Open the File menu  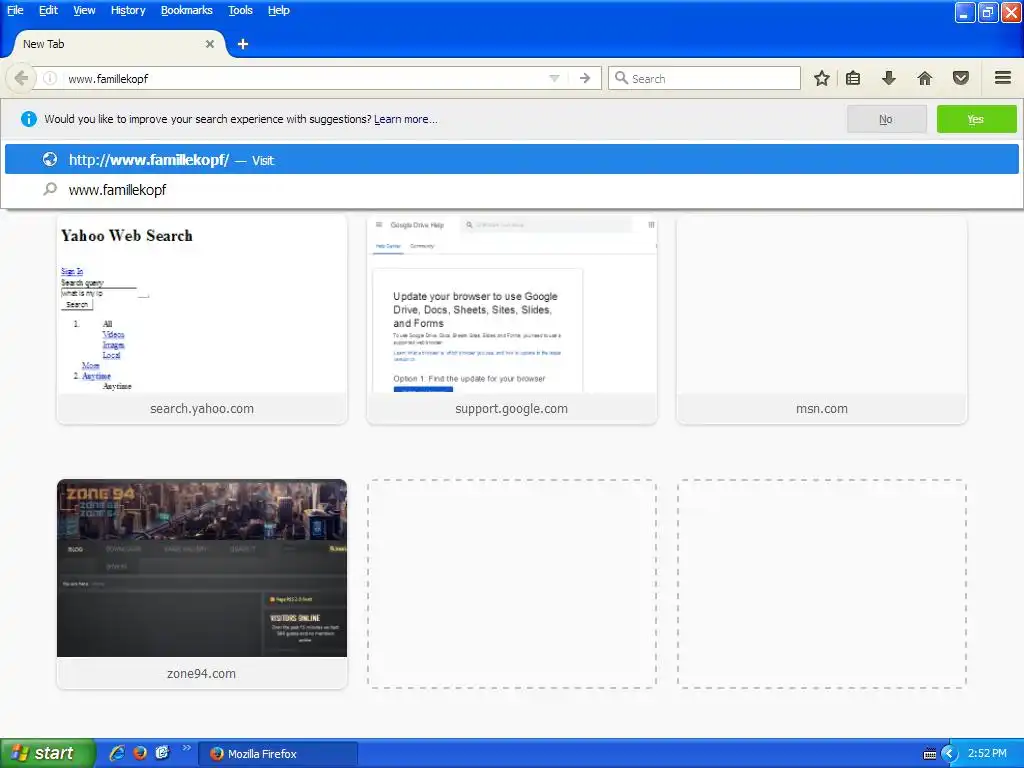15,10
